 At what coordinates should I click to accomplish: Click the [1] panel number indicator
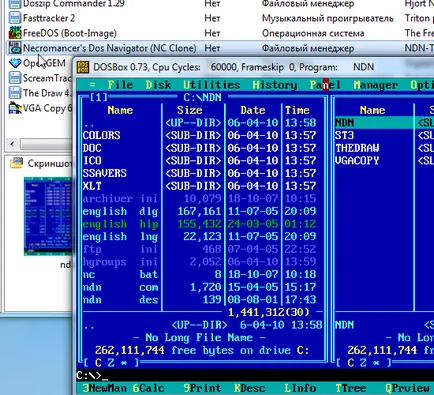(99, 97)
